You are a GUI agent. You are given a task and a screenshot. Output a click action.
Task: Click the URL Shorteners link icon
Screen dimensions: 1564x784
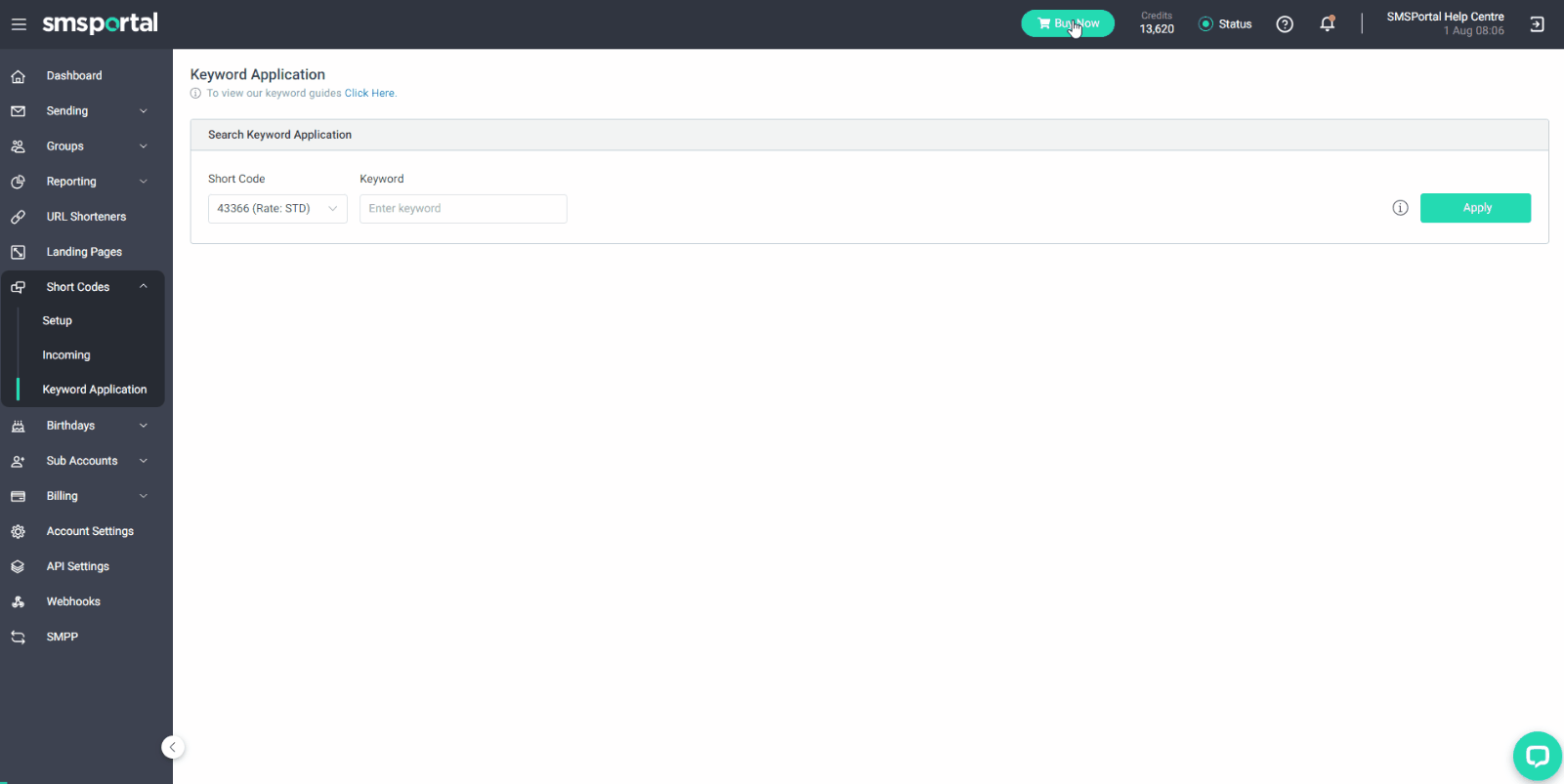click(x=18, y=217)
